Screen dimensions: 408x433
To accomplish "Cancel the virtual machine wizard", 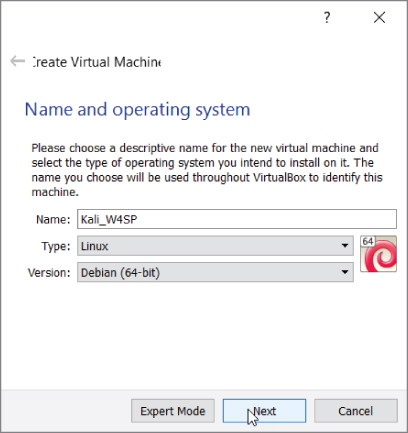I will tap(356, 411).
